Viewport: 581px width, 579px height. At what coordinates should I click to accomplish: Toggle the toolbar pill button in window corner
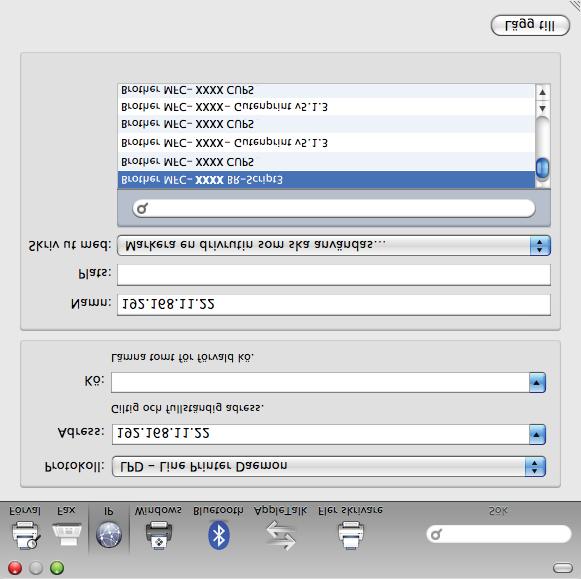point(562,568)
